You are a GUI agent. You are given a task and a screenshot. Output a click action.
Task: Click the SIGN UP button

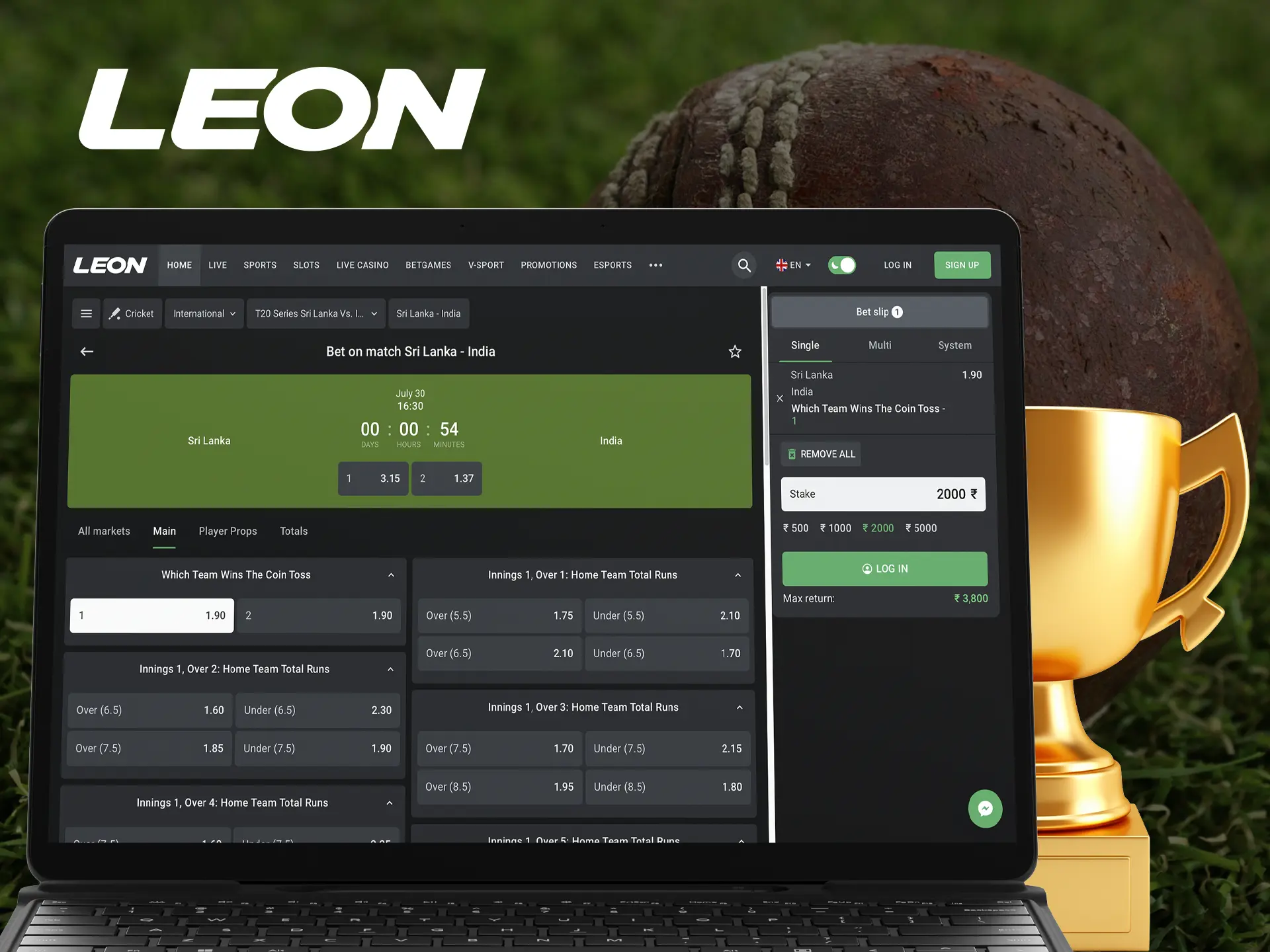[x=958, y=265]
